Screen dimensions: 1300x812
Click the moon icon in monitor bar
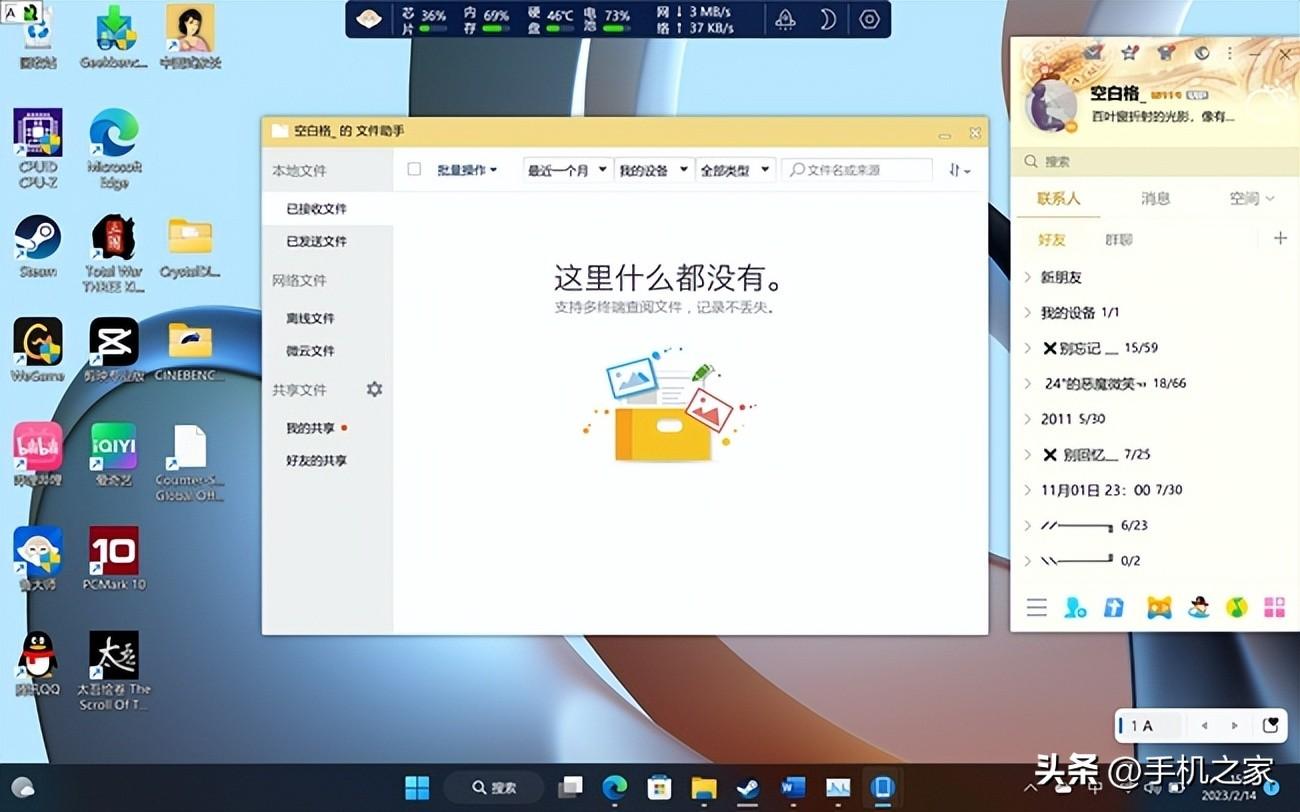point(827,19)
